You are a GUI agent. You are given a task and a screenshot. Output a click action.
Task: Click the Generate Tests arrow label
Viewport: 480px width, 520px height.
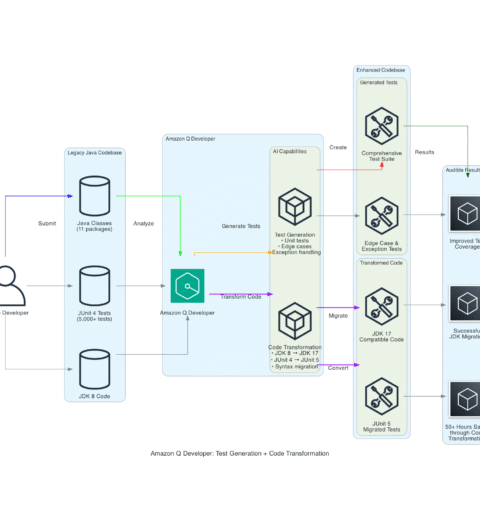(x=241, y=226)
